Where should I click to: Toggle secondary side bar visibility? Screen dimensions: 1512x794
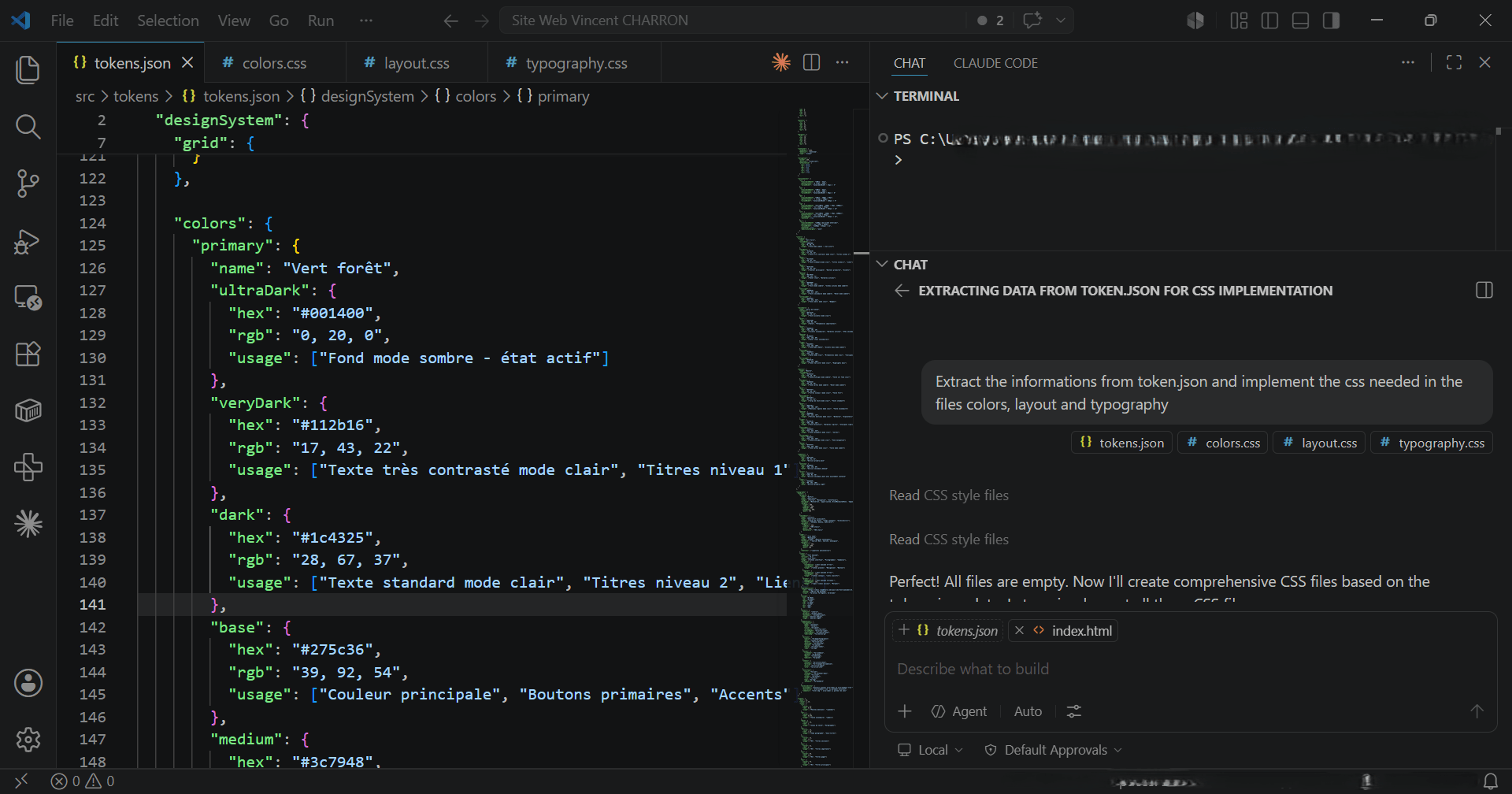pos(1332,20)
